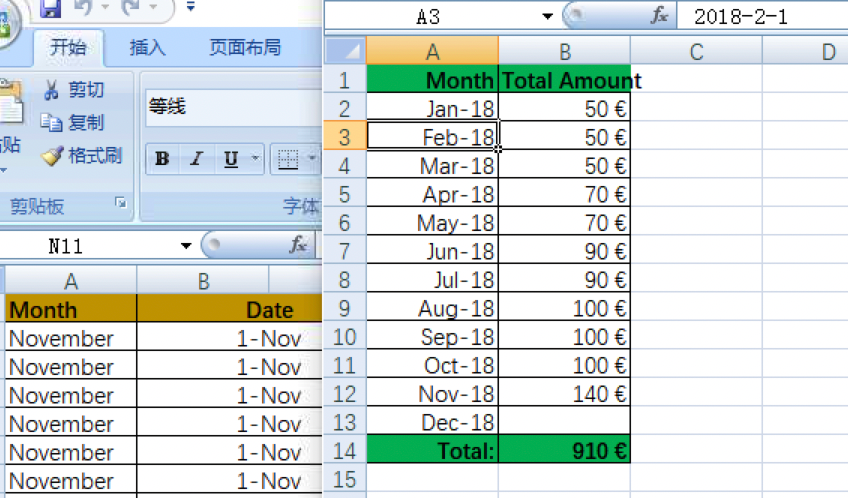Toggle Bold formatting
The width and height of the screenshot is (848, 498).
click(x=162, y=159)
